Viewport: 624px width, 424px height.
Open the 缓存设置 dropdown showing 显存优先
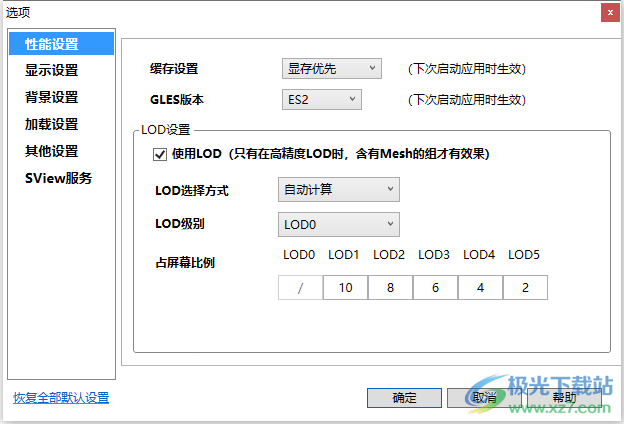[332, 68]
